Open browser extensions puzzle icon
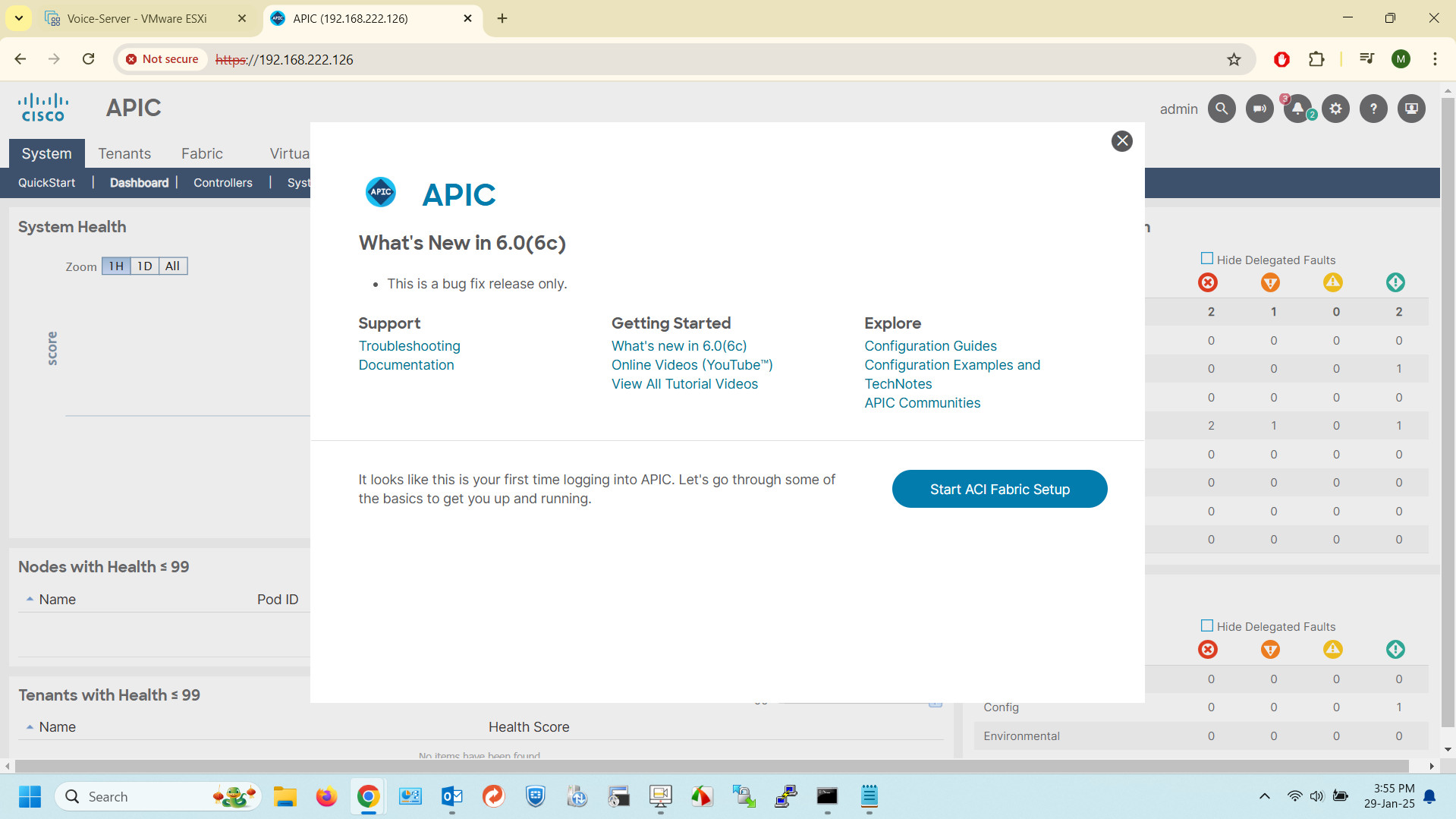1456x819 pixels. (1316, 59)
